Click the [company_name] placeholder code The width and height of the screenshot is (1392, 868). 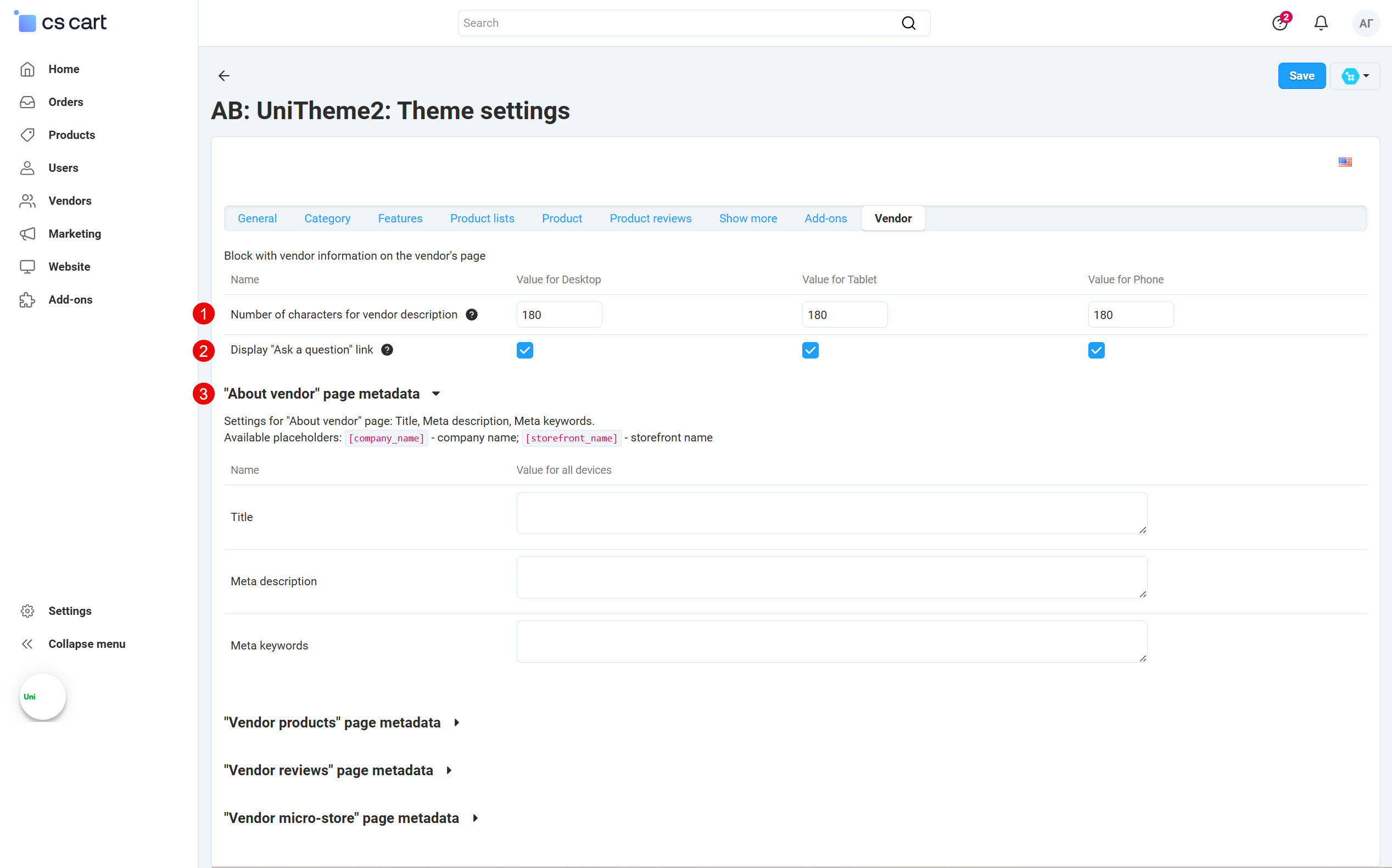coord(387,438)
